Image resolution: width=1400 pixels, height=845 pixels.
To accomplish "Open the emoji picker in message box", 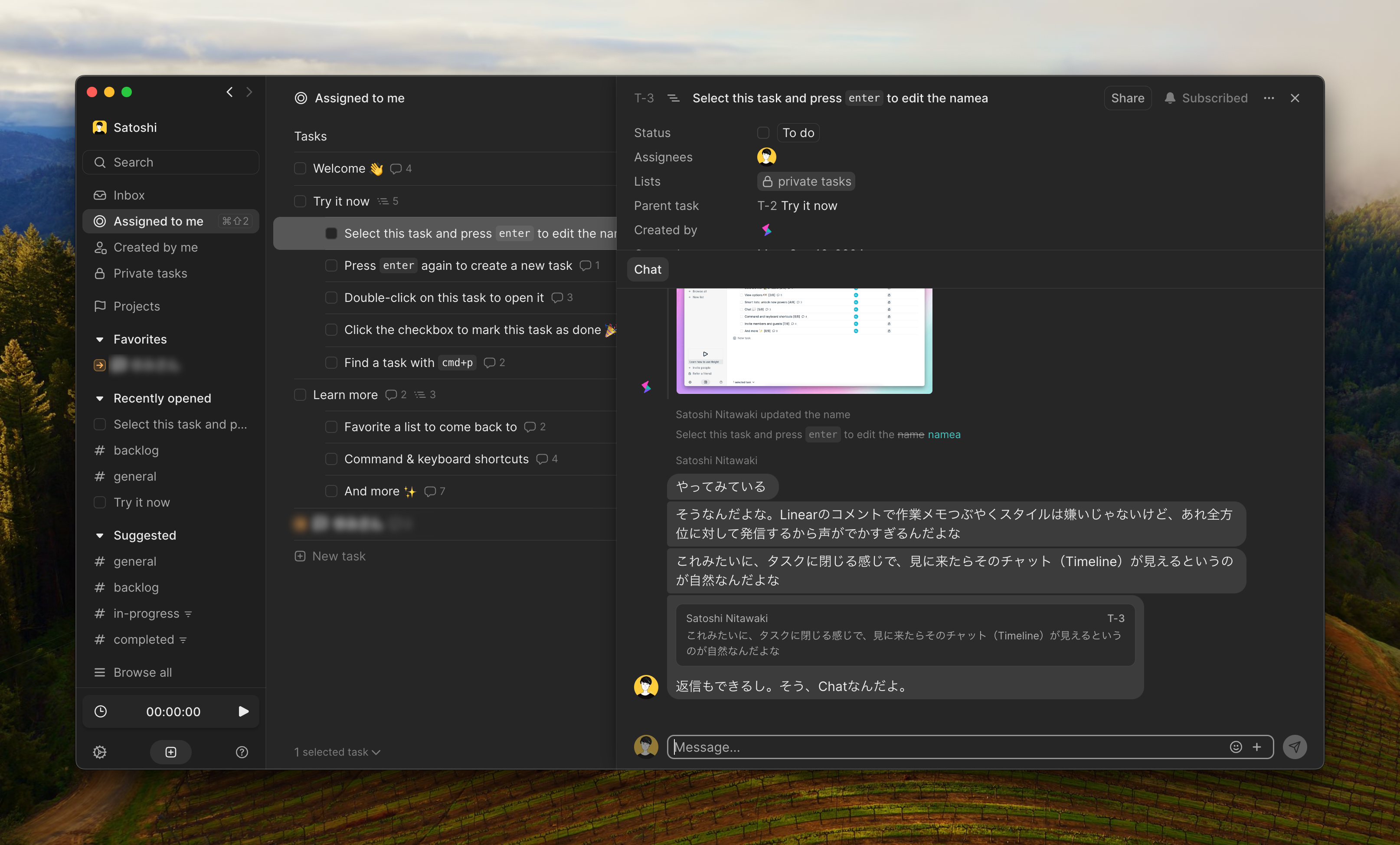I will pos(1235,747).
